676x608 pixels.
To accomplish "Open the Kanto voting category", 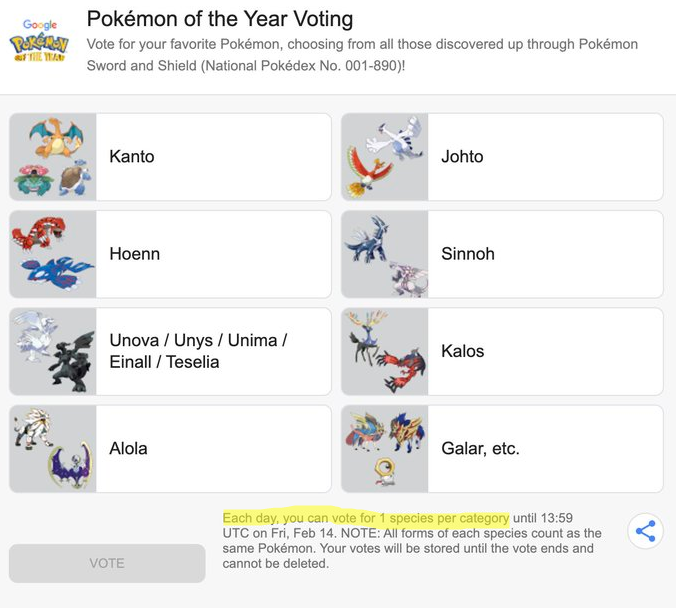I will tap(170, 157).
